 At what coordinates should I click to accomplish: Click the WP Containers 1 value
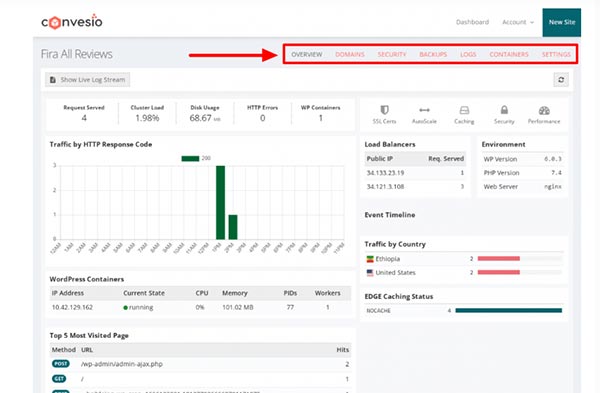tap(321, 118)
